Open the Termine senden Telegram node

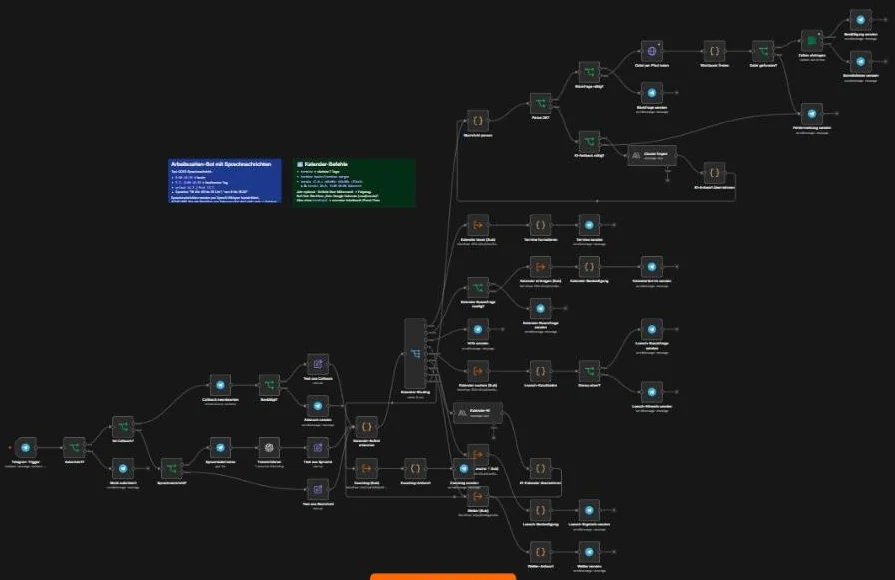[589, 225]
